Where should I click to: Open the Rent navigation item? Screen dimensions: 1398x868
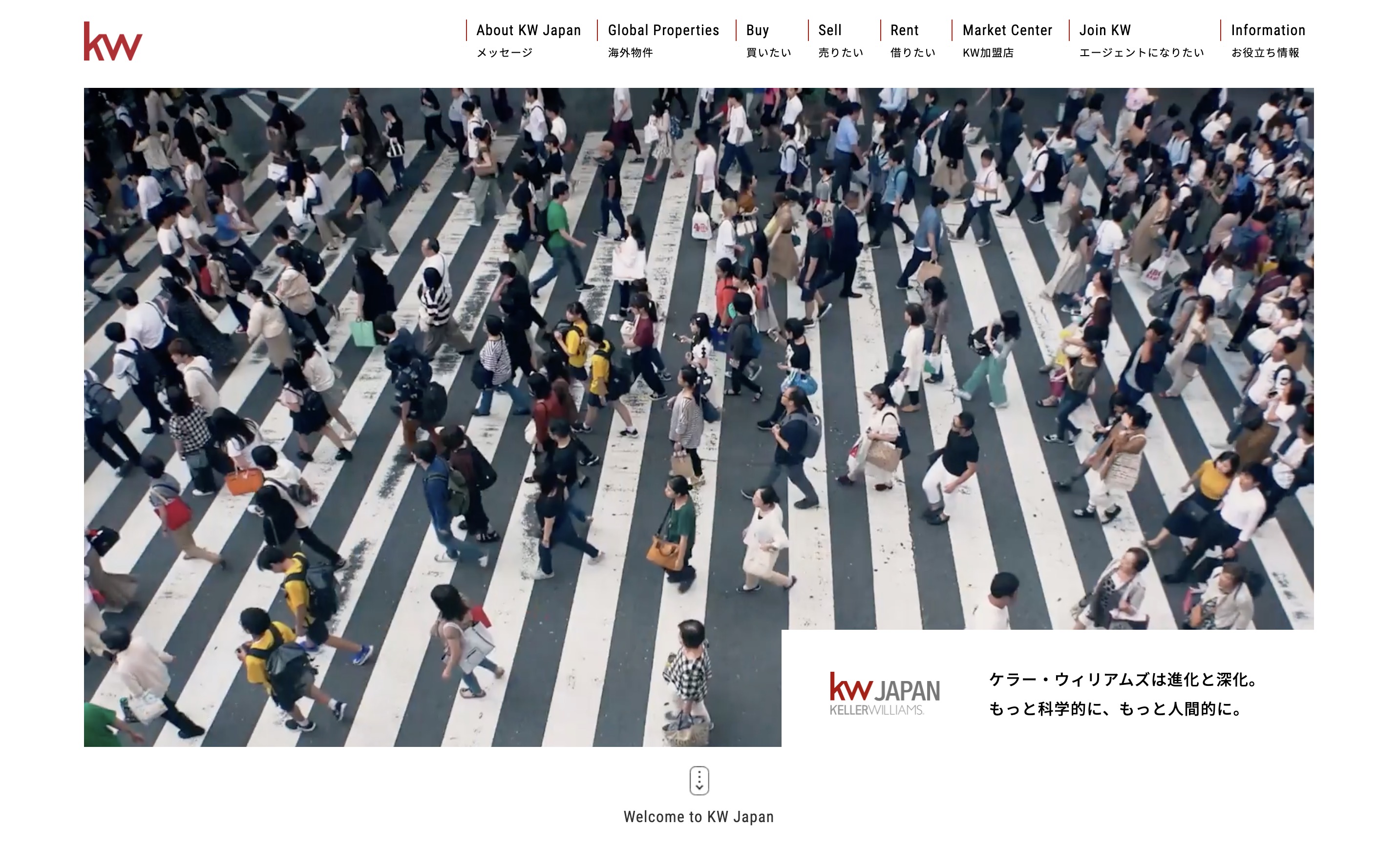coord(904,30)
